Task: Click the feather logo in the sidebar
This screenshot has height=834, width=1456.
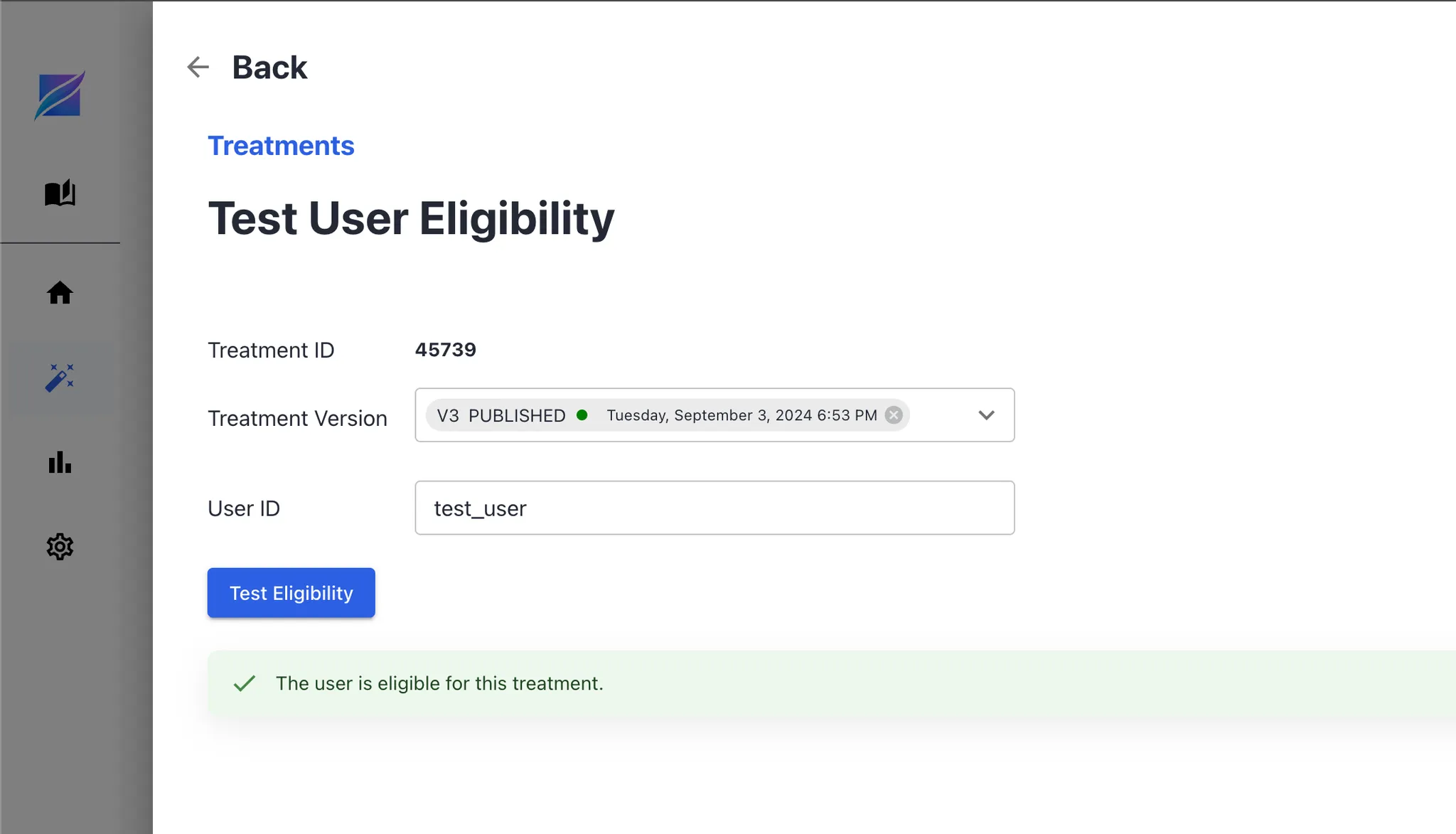Action: click(60, 95)
